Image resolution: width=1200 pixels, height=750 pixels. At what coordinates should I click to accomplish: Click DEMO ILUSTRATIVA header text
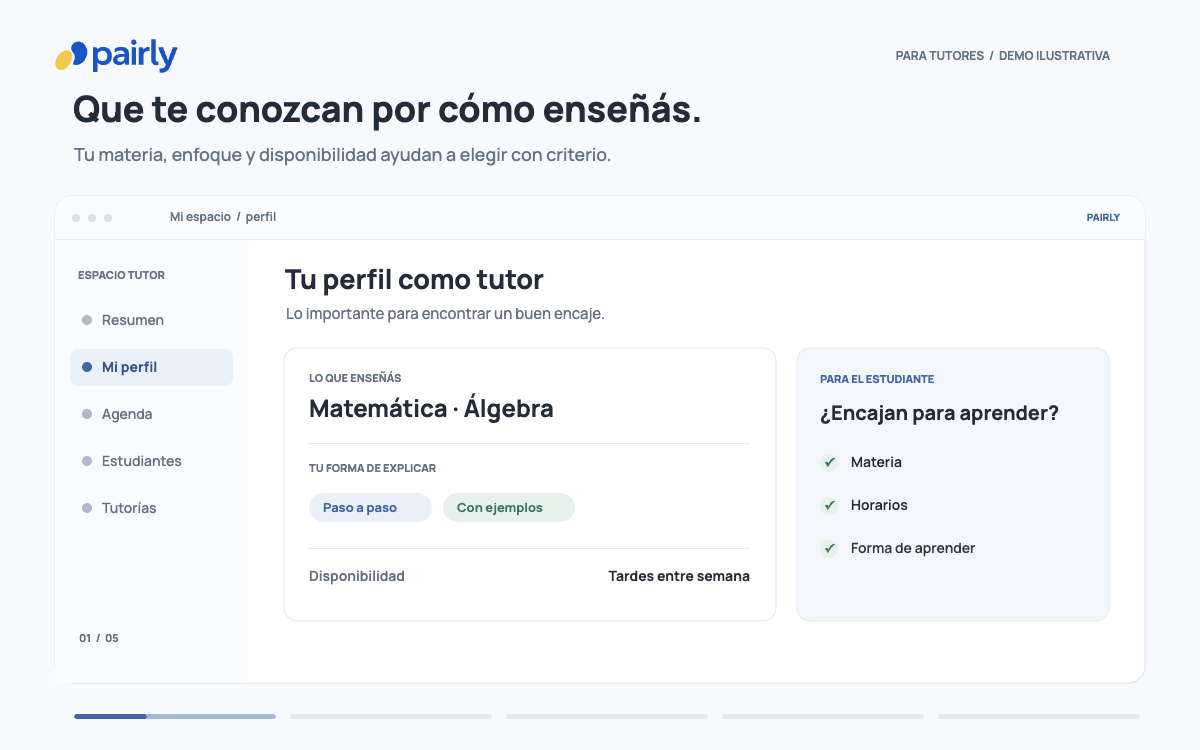pos(1054,56)
